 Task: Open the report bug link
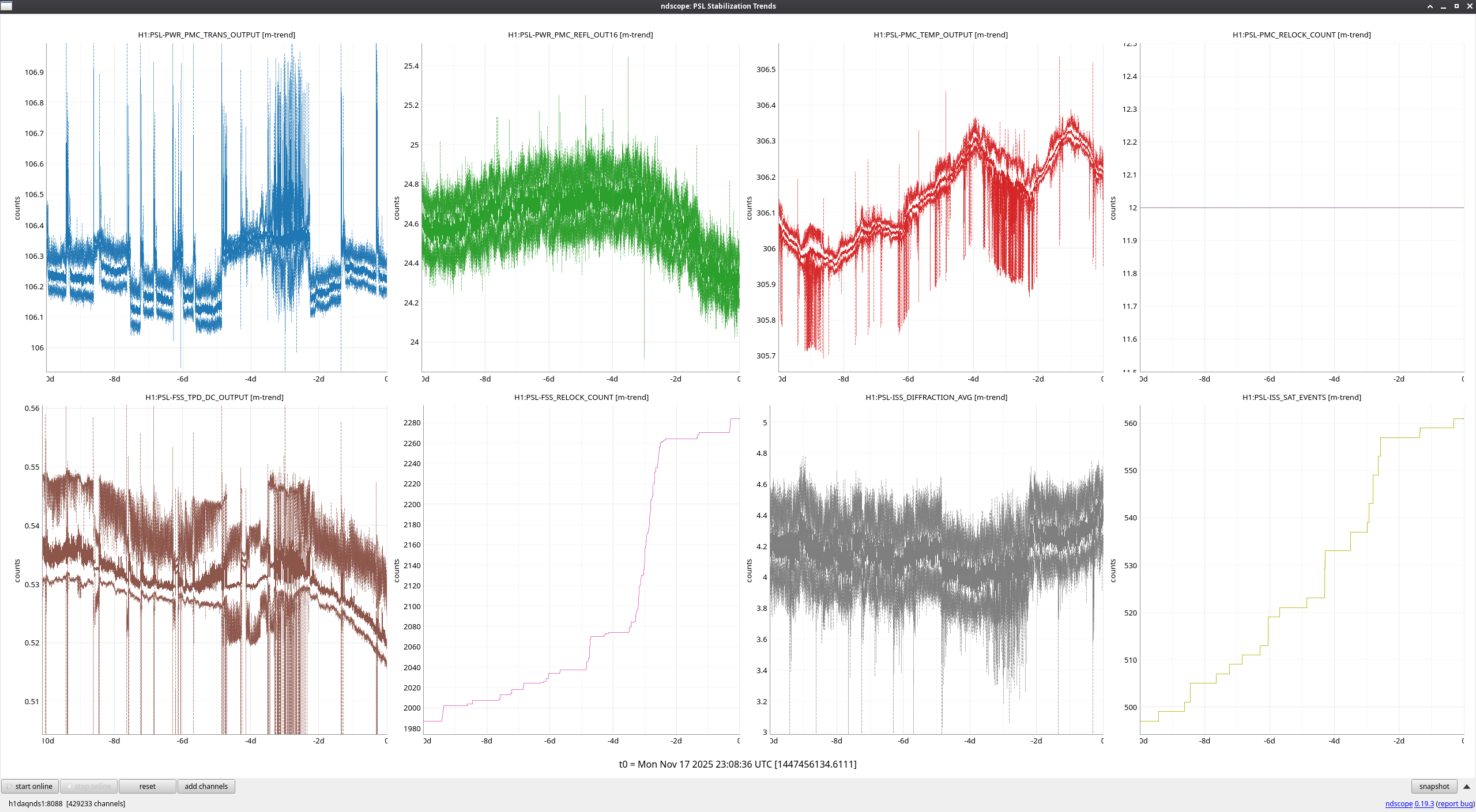click(x=1455, y=803)
